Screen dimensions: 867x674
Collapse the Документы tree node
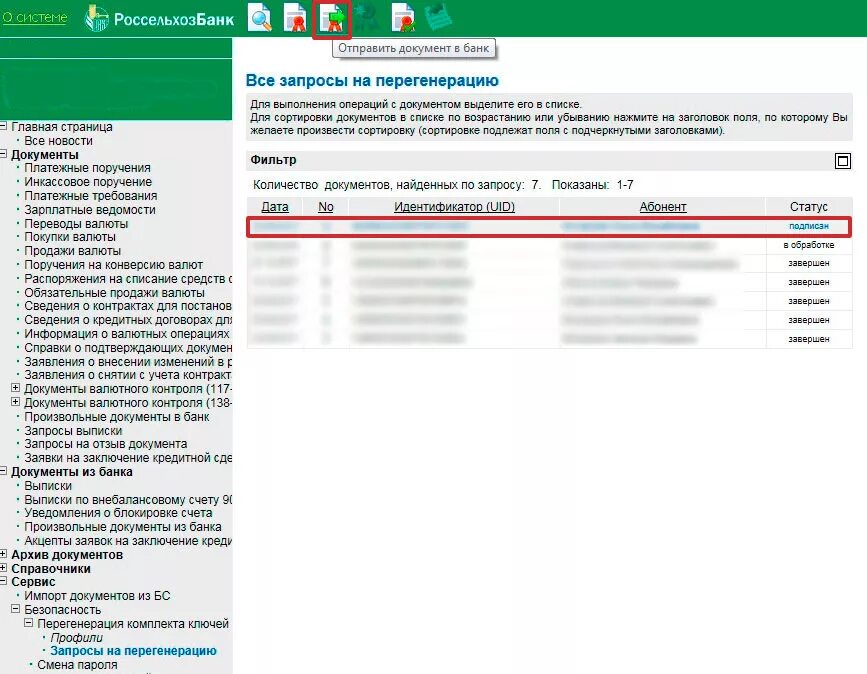click(x=3, y=154)
